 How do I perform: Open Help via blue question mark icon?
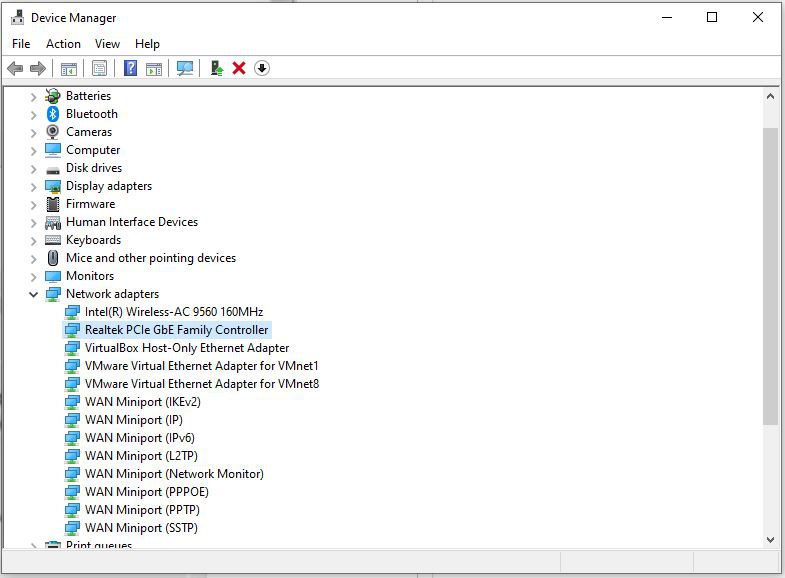(x=130, y=68)
